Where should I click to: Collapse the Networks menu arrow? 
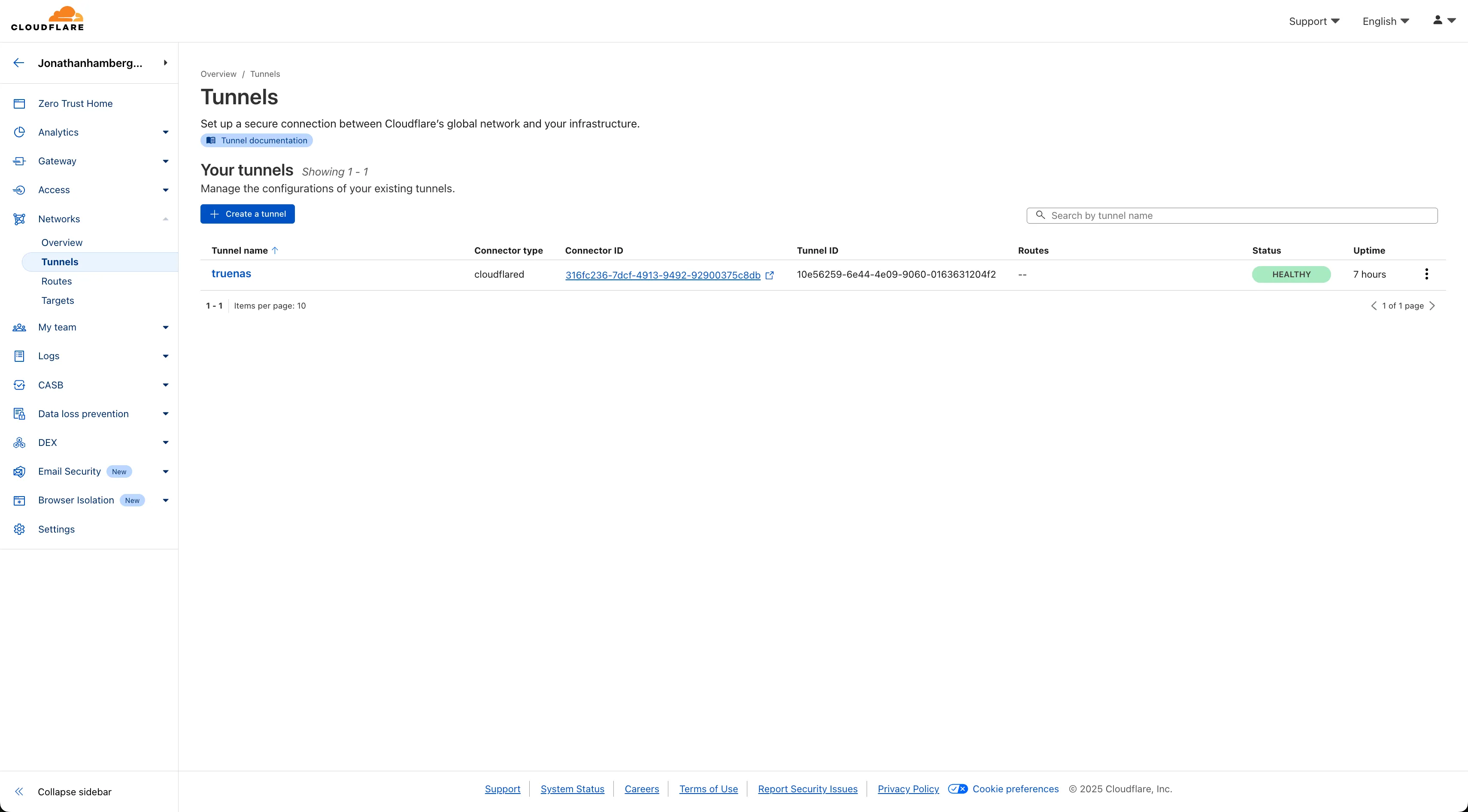tap(165, 219)
